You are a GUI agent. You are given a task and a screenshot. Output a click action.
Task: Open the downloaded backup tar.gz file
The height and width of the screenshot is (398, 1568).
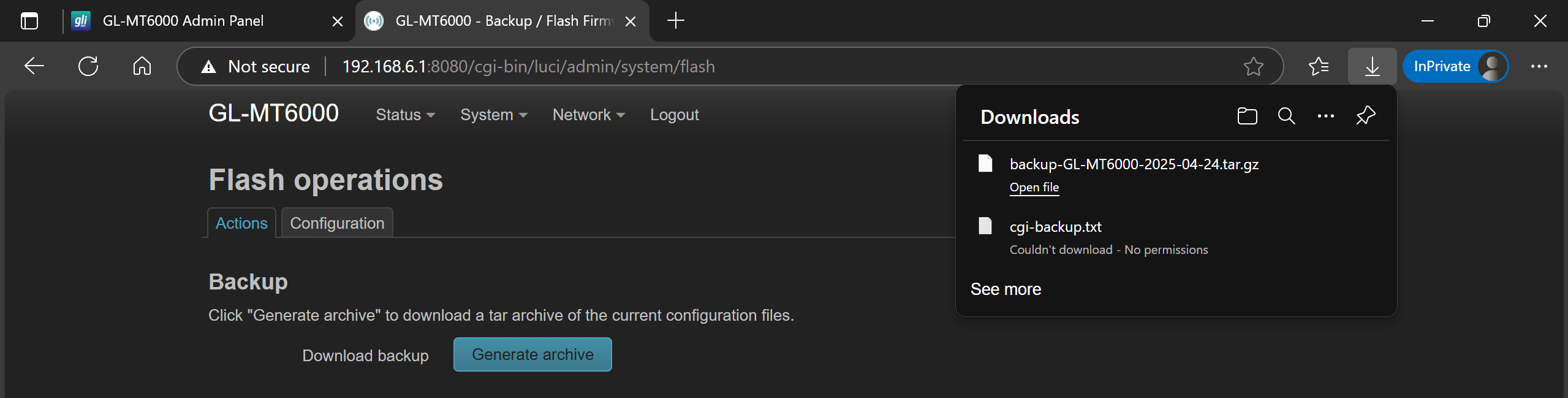point(1034,188)
